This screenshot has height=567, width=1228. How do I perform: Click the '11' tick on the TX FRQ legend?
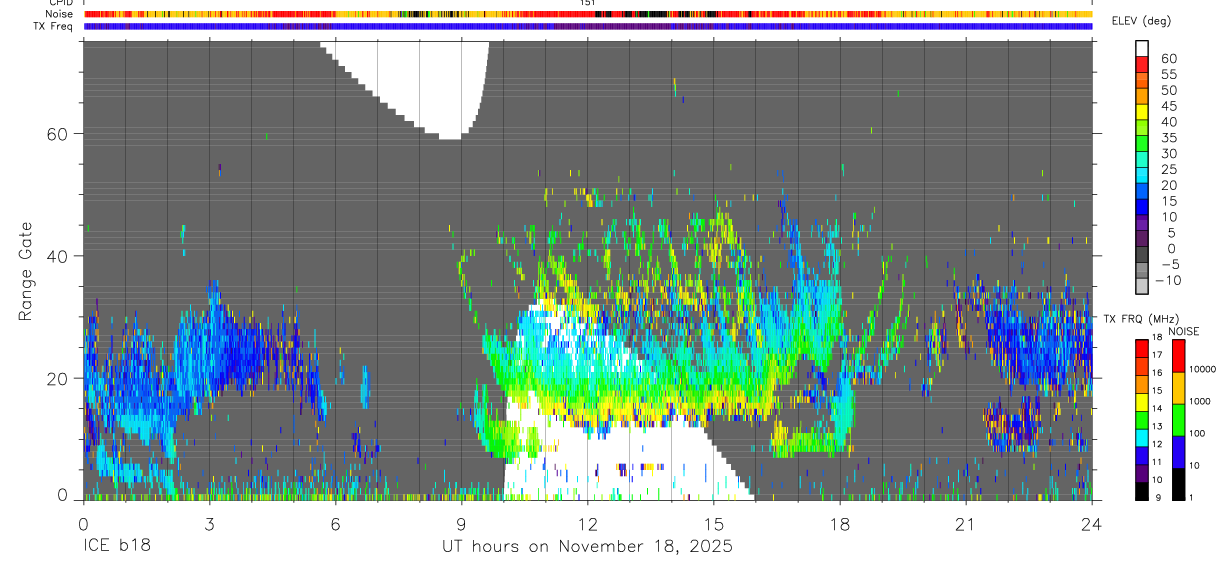[1157, 463]
